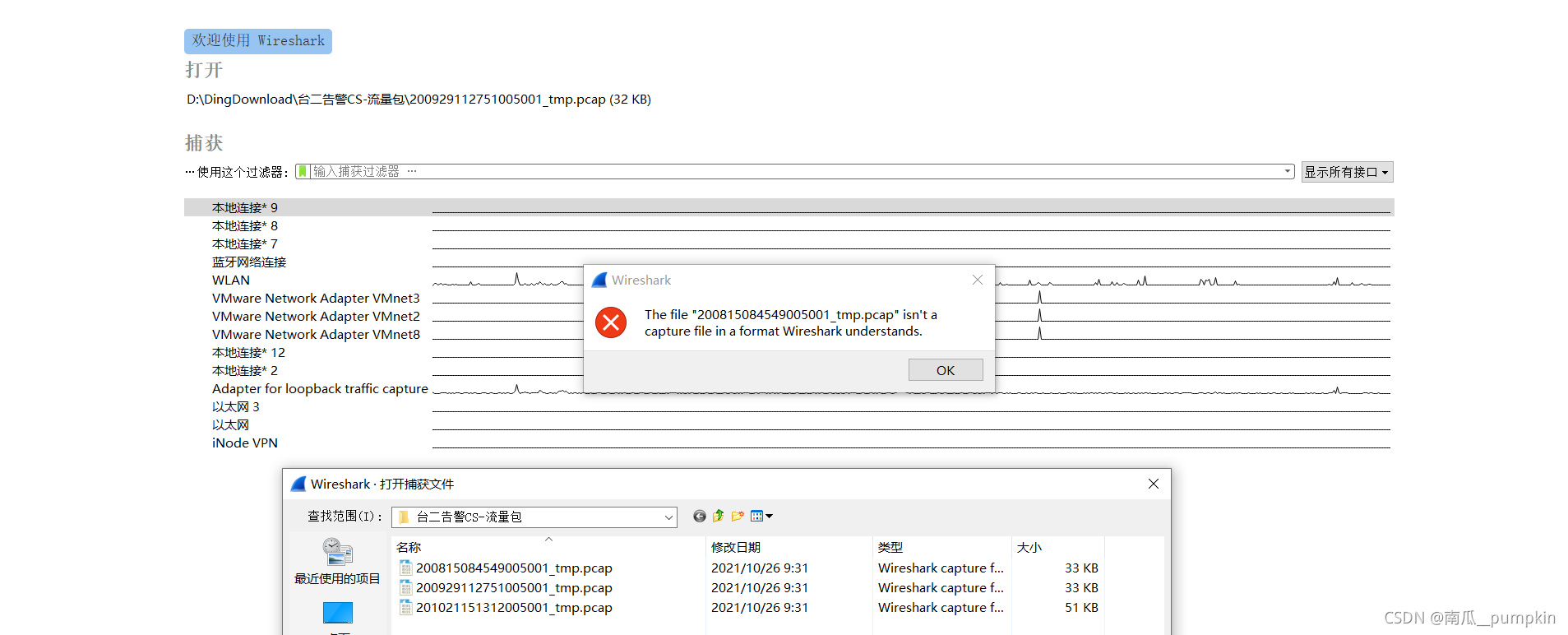Open recent file 200929112751005001_tmp.pcap link

[419, 100]
